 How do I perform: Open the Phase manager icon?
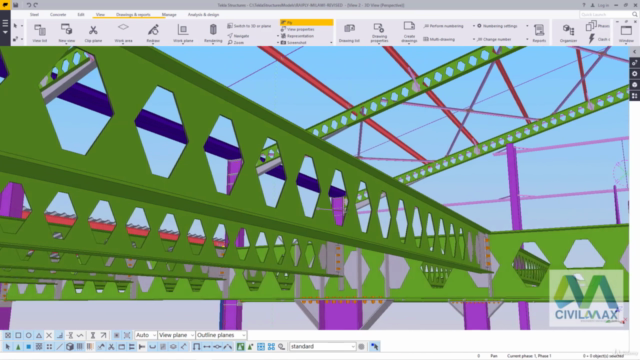click(x=591, y=26)
